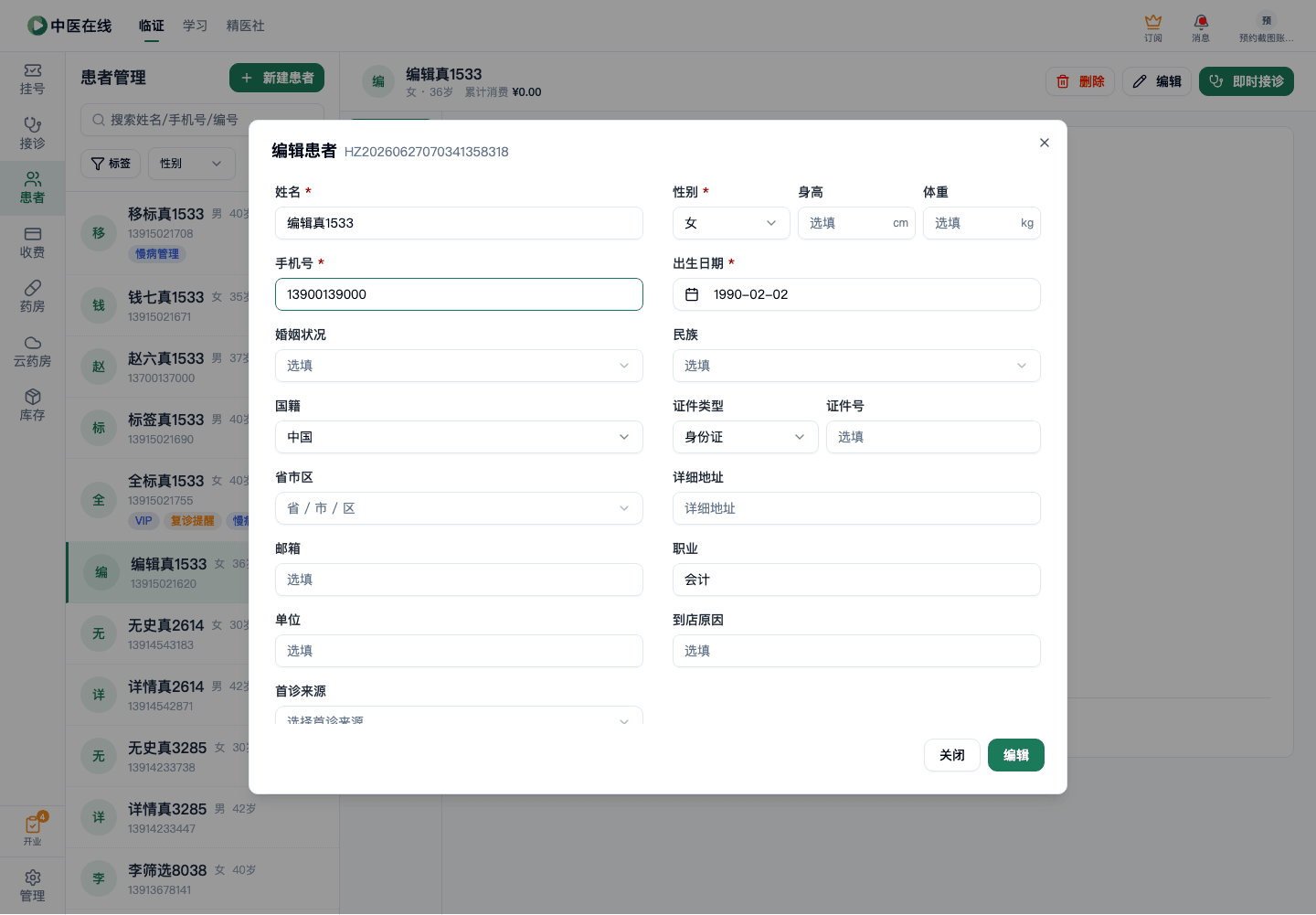This screenshot has height=915, width=1316.
Task: Focus the 体重 input field
Action: [x=982, y=223]
